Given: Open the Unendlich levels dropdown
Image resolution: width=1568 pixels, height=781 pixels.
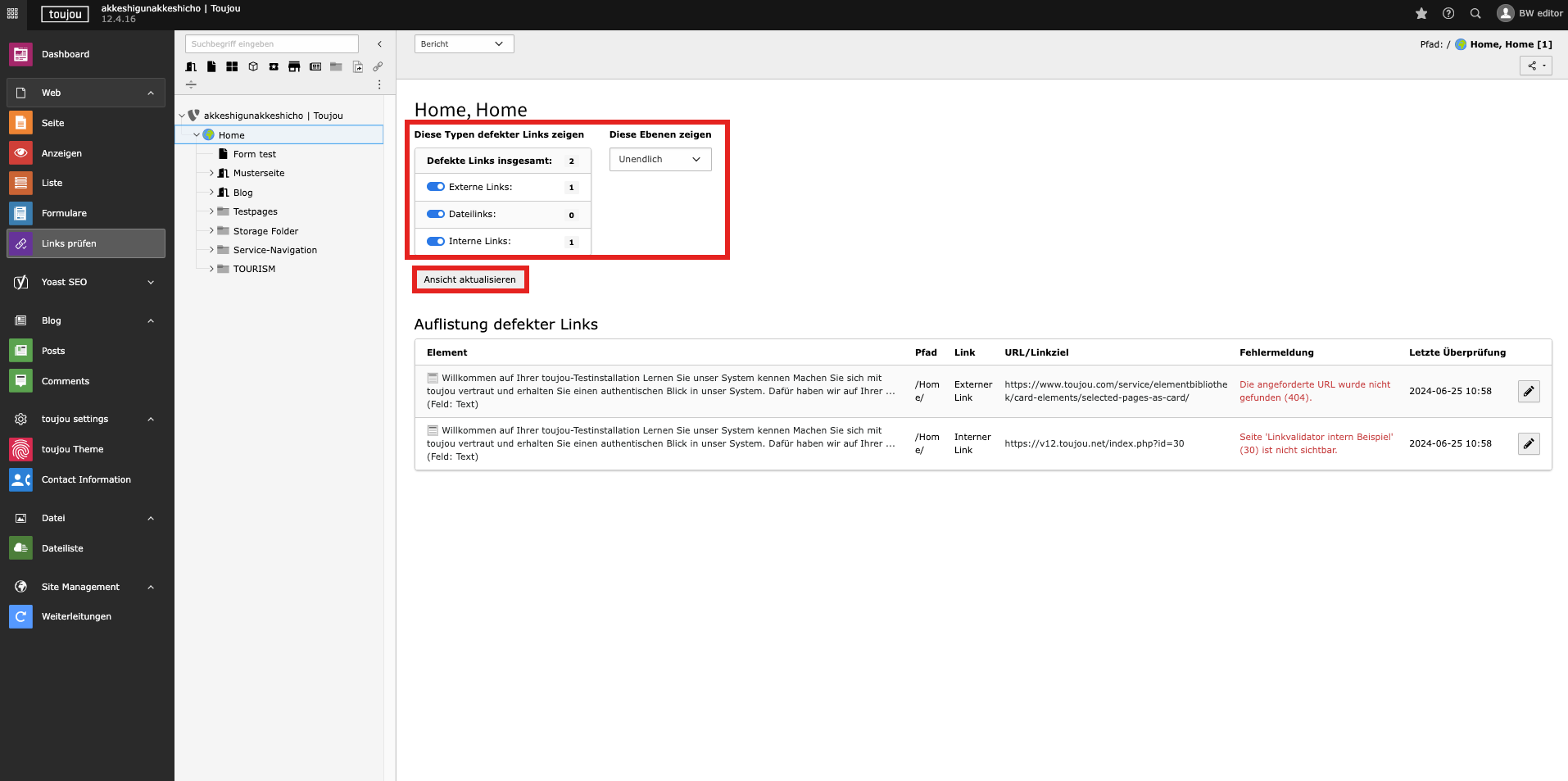Looking at the screenshot, I should (659, 160).
